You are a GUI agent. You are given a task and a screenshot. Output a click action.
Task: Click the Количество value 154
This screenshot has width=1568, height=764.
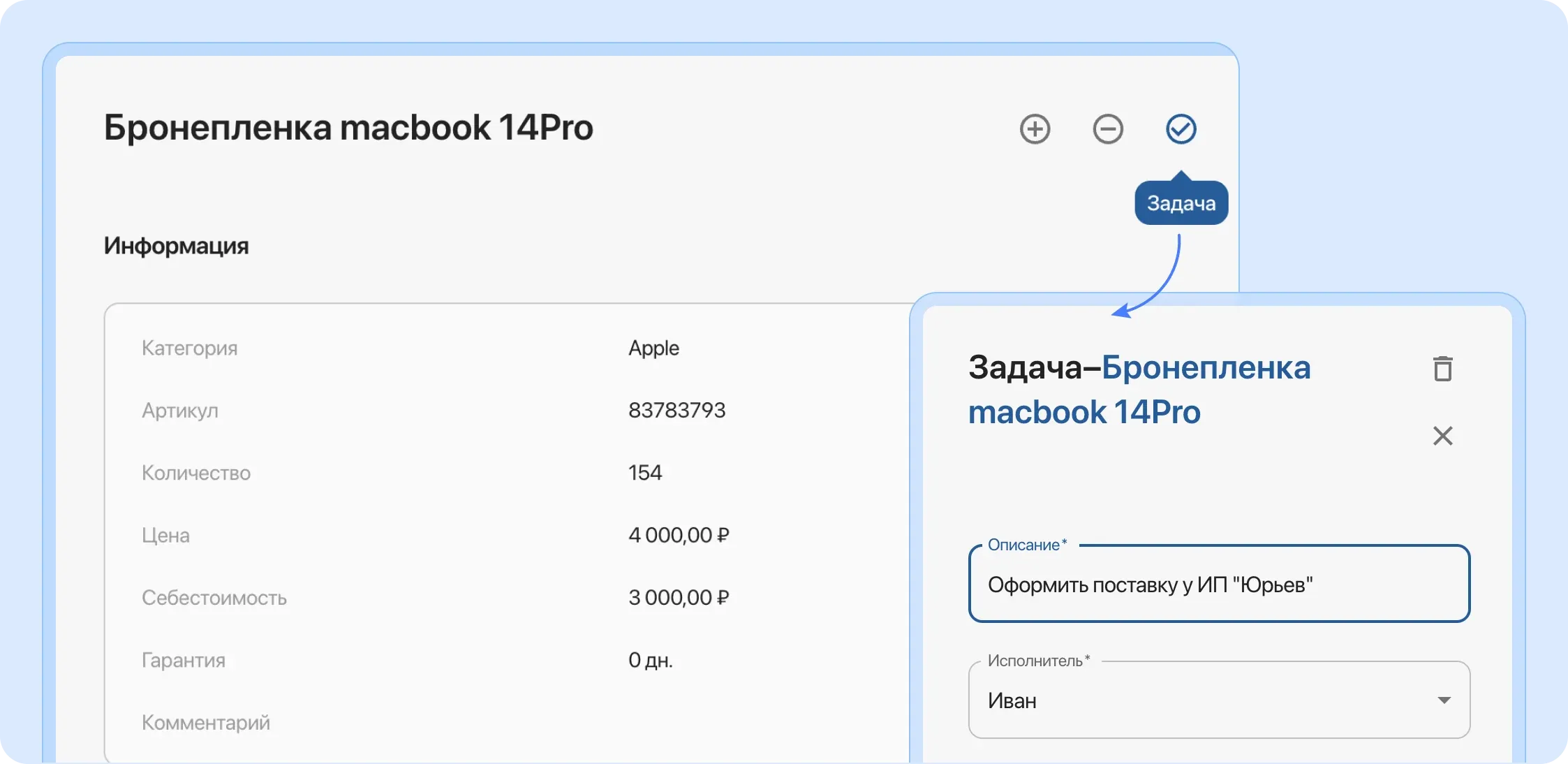tap(645, 473)
